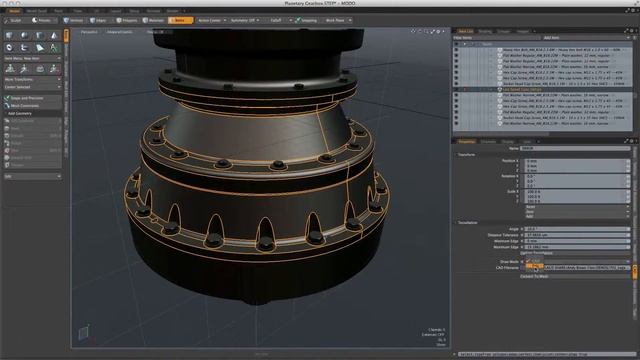Switch to Materials selection mode
Viewport: 640px width, 360px height.
coord(154,20)
